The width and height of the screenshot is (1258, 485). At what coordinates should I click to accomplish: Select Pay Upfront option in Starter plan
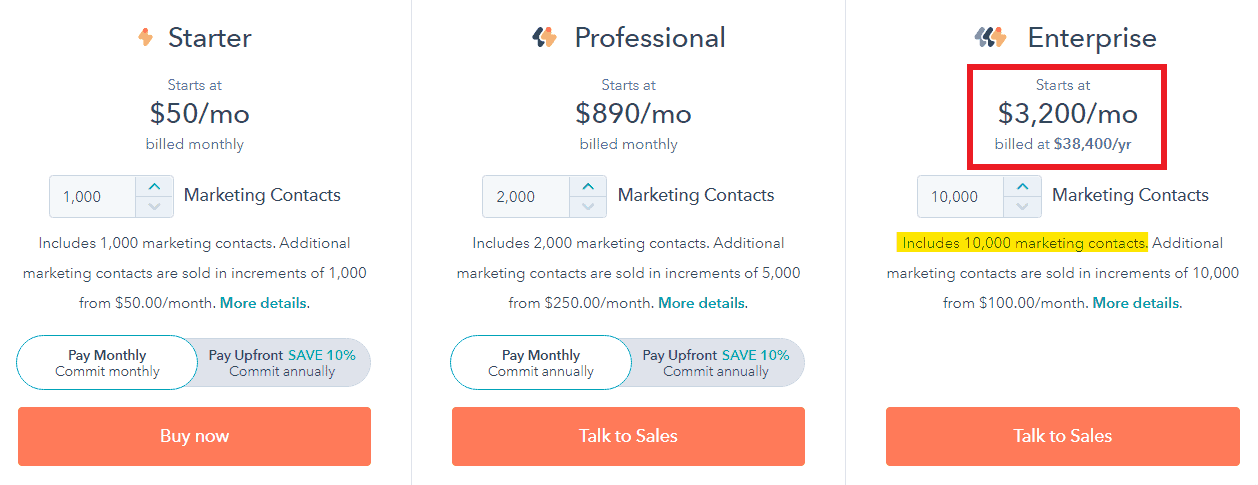[284, 362]
